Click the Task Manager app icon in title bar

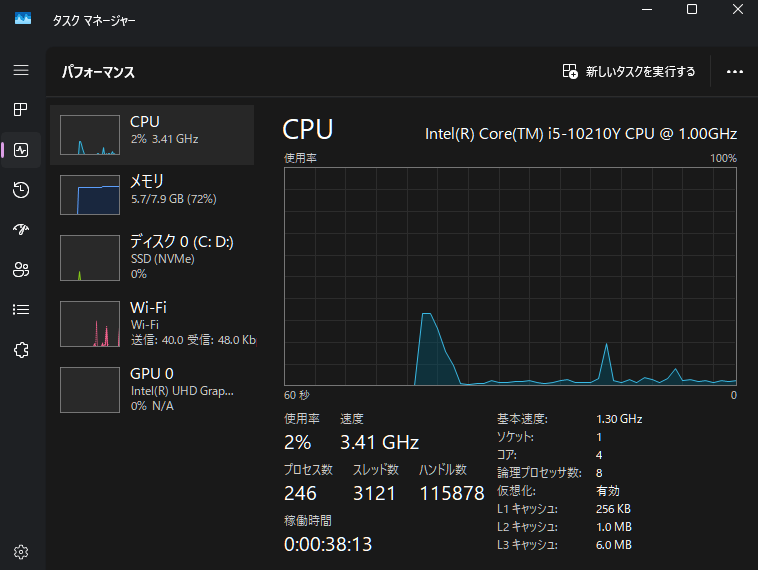23,19
